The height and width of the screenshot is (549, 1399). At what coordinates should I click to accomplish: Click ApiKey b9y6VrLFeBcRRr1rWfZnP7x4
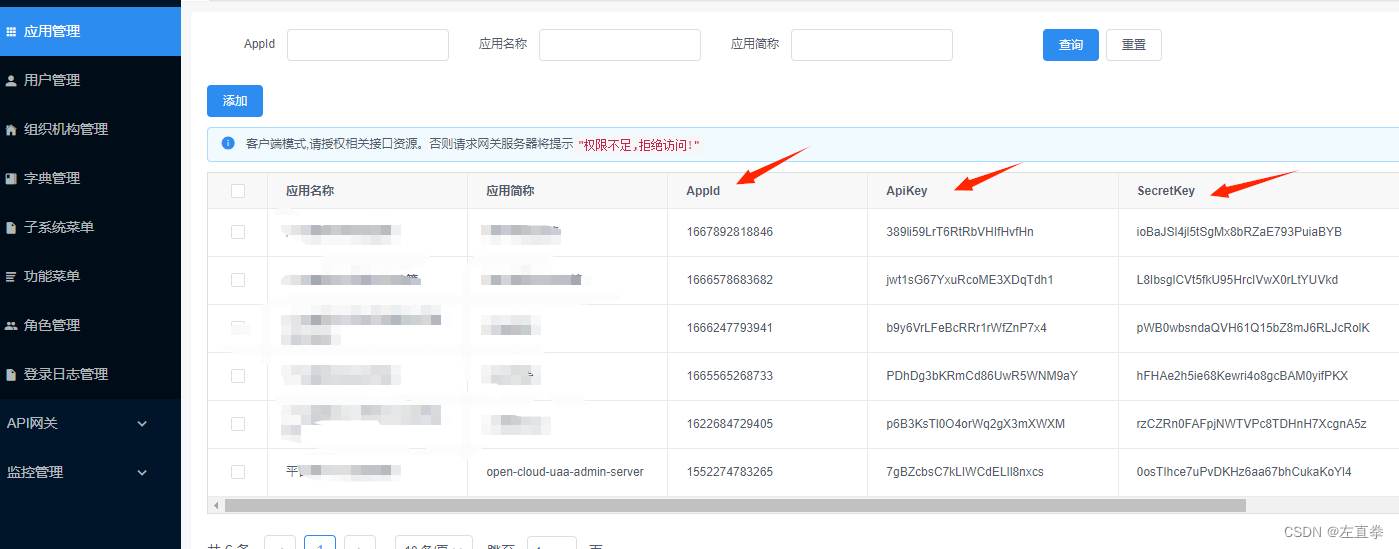tap(967, 328)
